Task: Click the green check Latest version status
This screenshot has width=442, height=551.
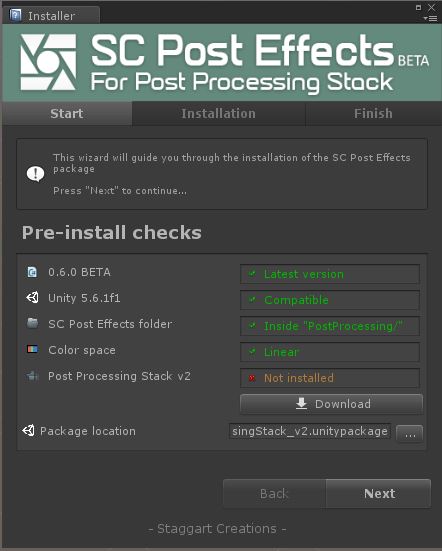Action: 330,274
